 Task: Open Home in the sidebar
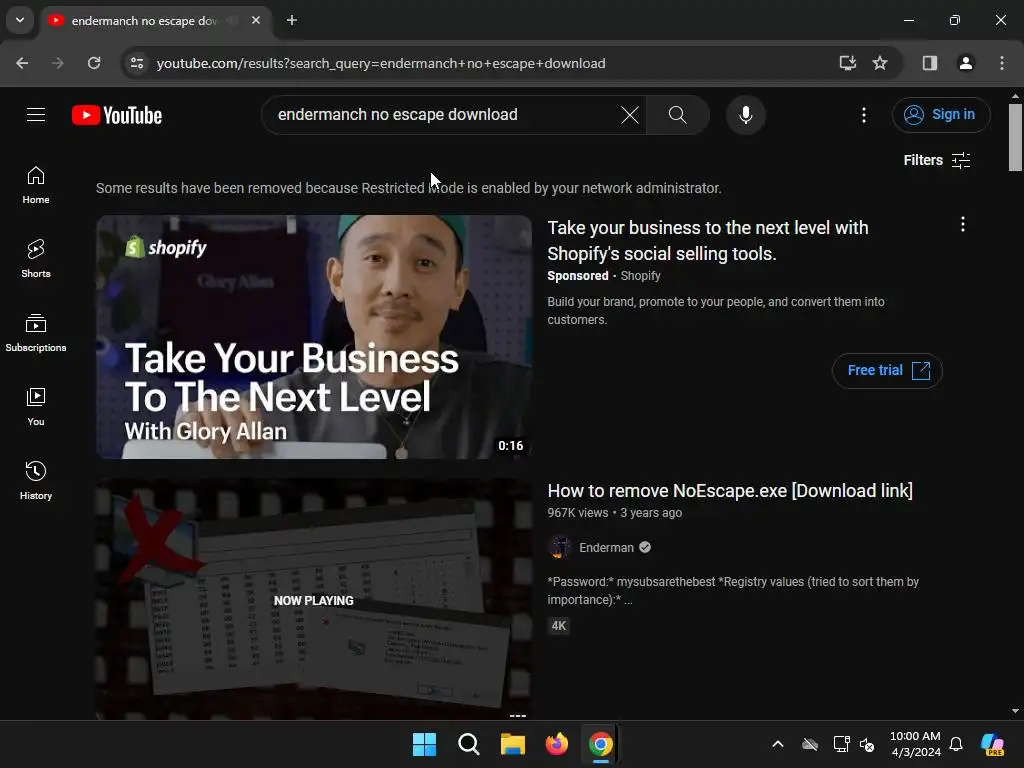36,185
